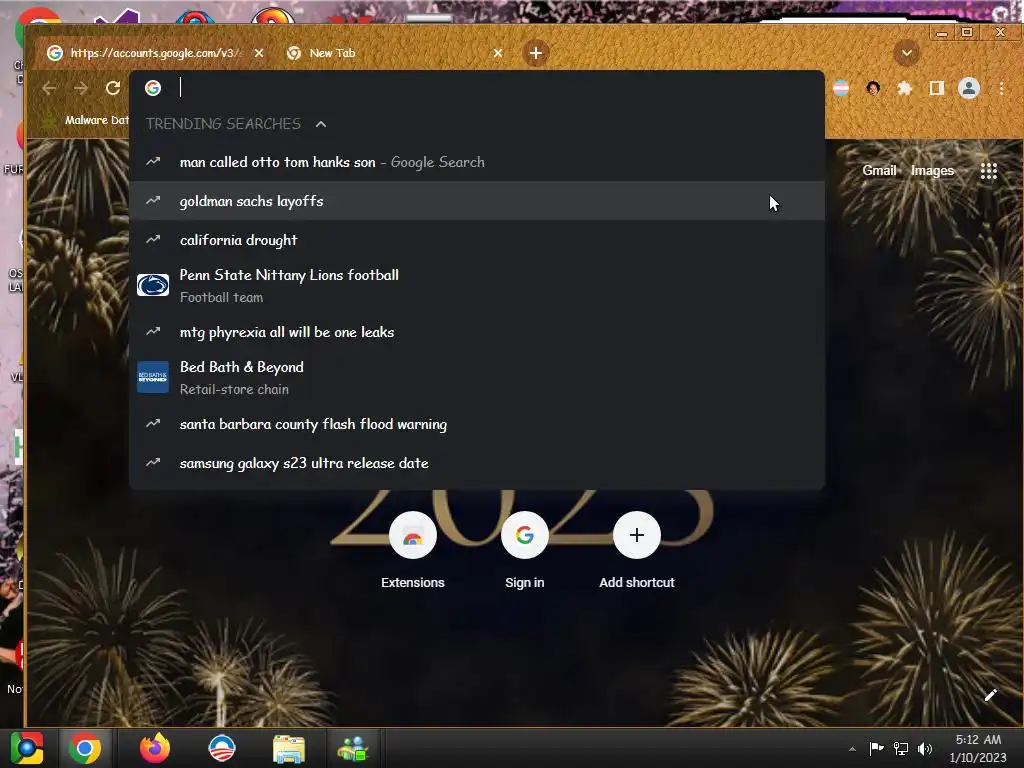Select santa barbara county flash flood warning
The width and height of the screenshot is (1024, 768).
click(477, 424)
